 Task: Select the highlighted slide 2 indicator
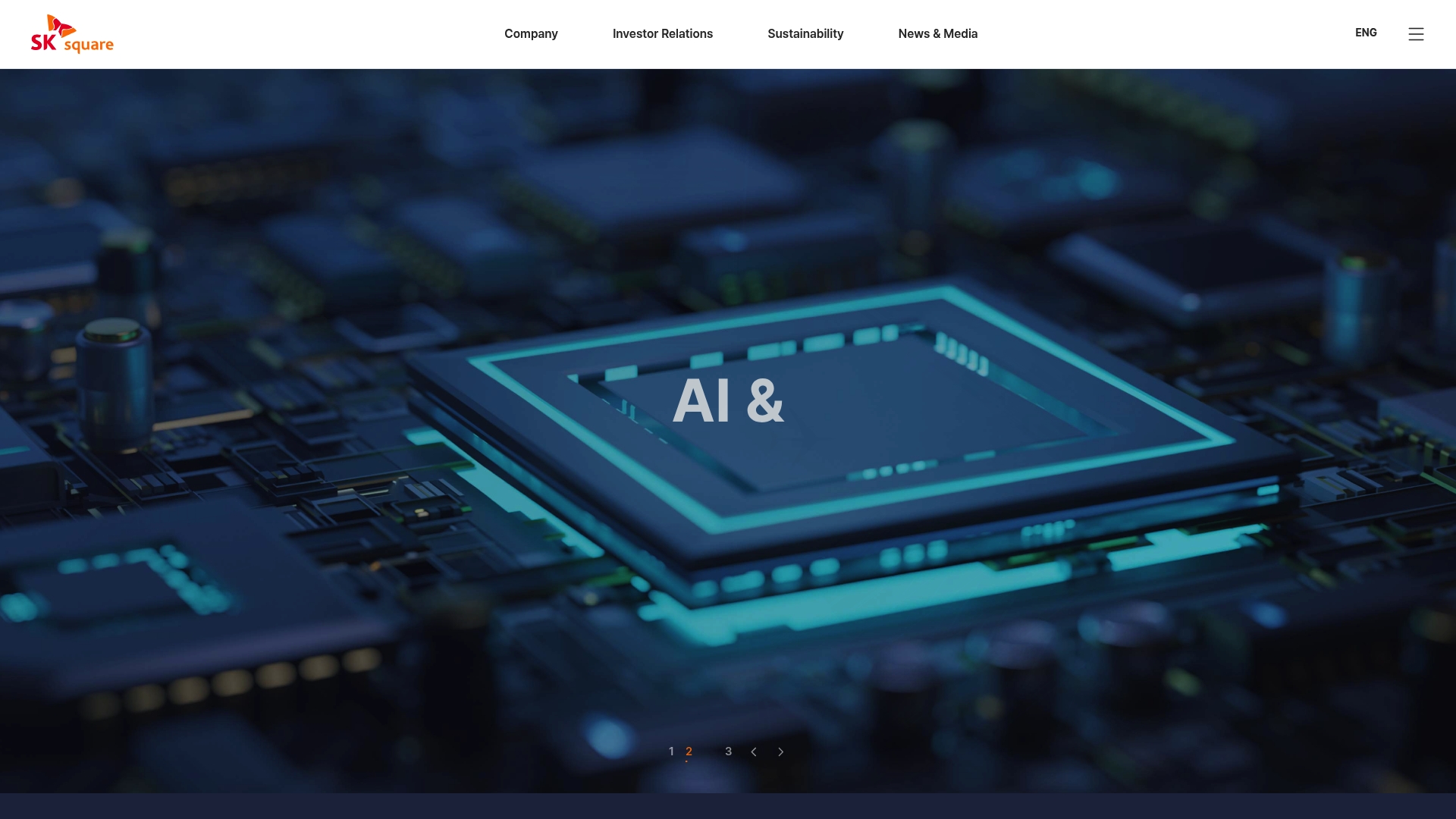[689, 751]
